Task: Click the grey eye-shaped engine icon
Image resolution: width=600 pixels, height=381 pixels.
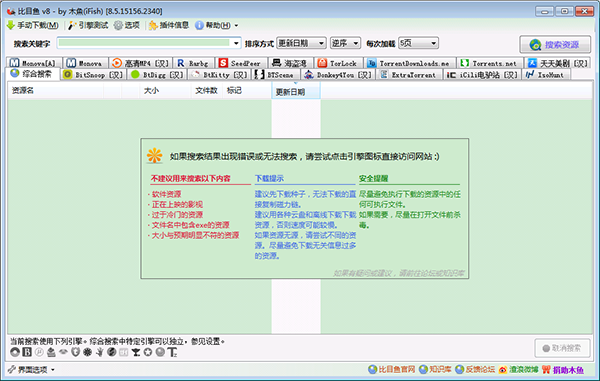Action: [64, 352]
